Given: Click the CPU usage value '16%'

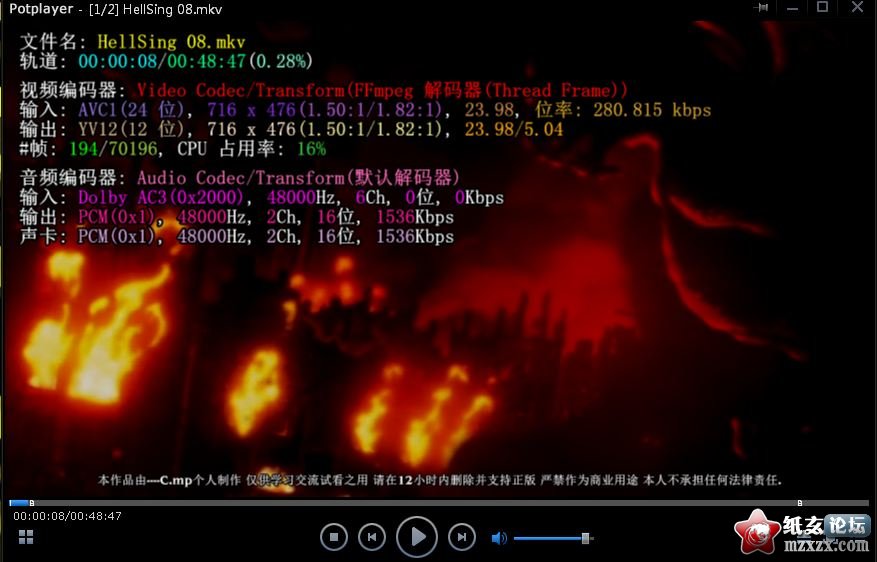Looking at the screenshot, I should (x=312, y=149).
